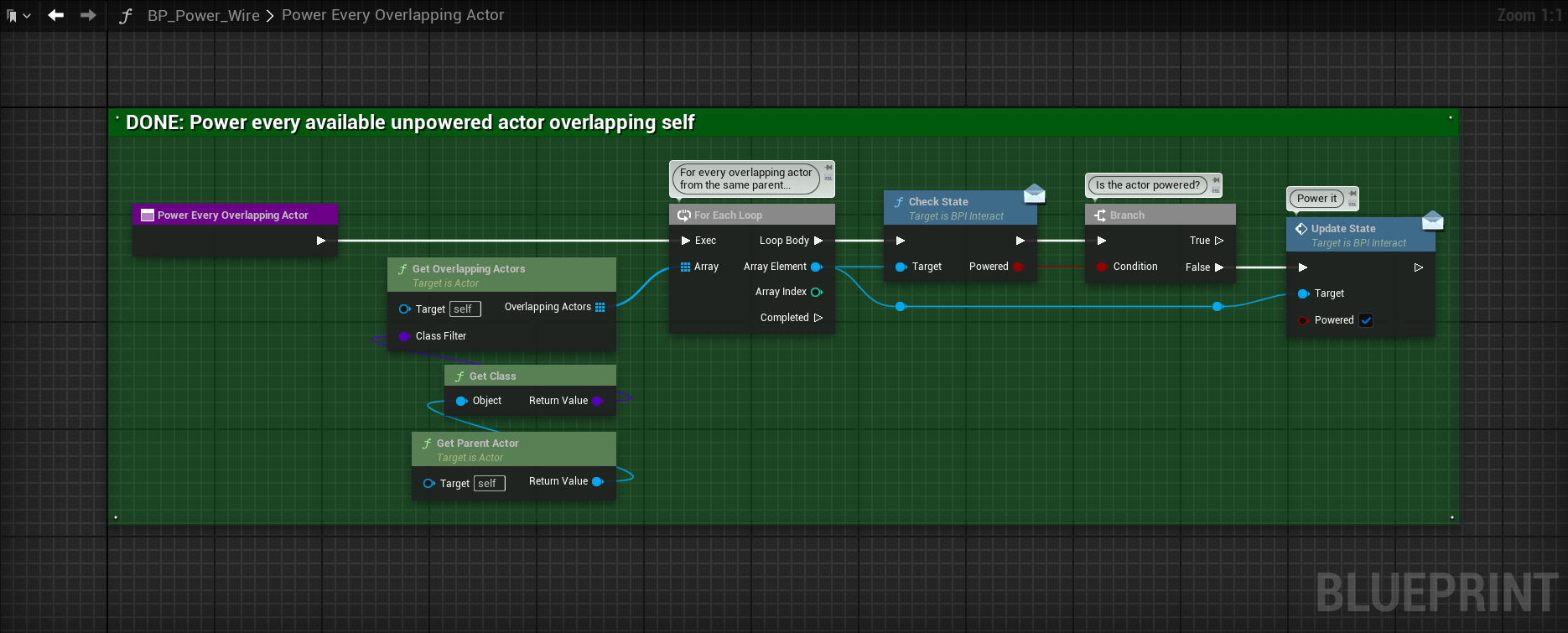Select the BP_Power_Wire breadcrumb
1568x633 pixels.
(x=203, y=16)
